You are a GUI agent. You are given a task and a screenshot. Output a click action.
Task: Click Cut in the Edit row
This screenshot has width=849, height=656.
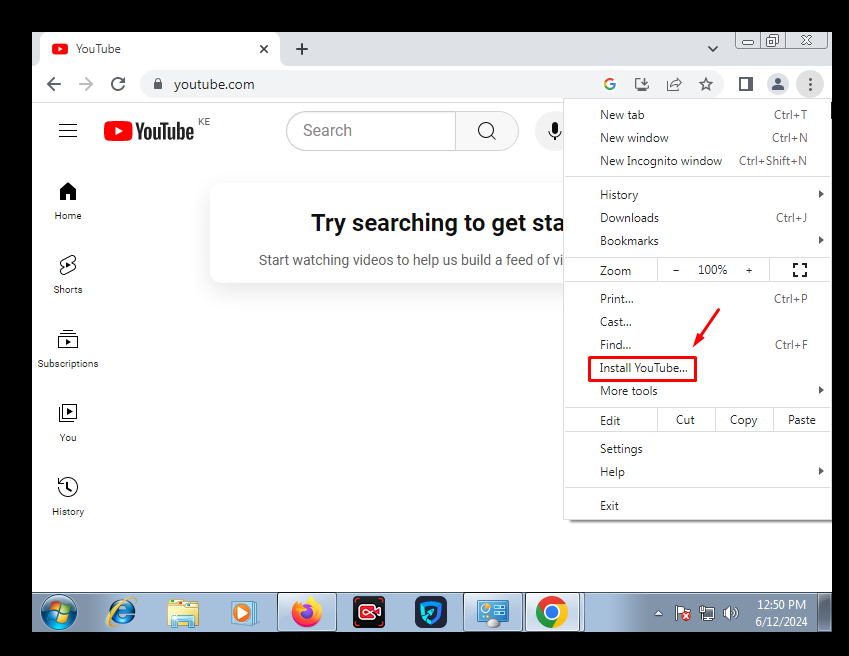tap(685, 420)
